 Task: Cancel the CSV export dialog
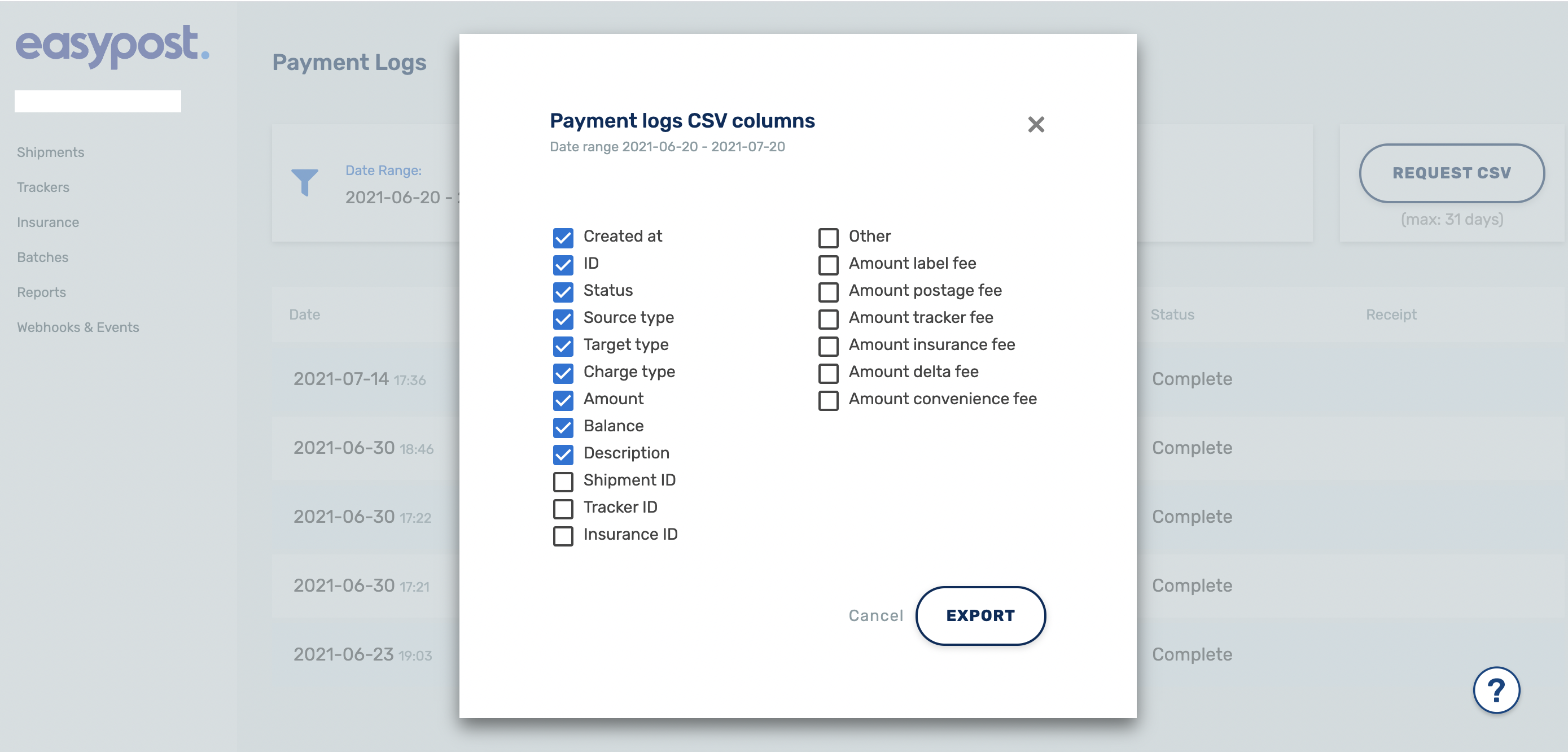tap(875, 615)
